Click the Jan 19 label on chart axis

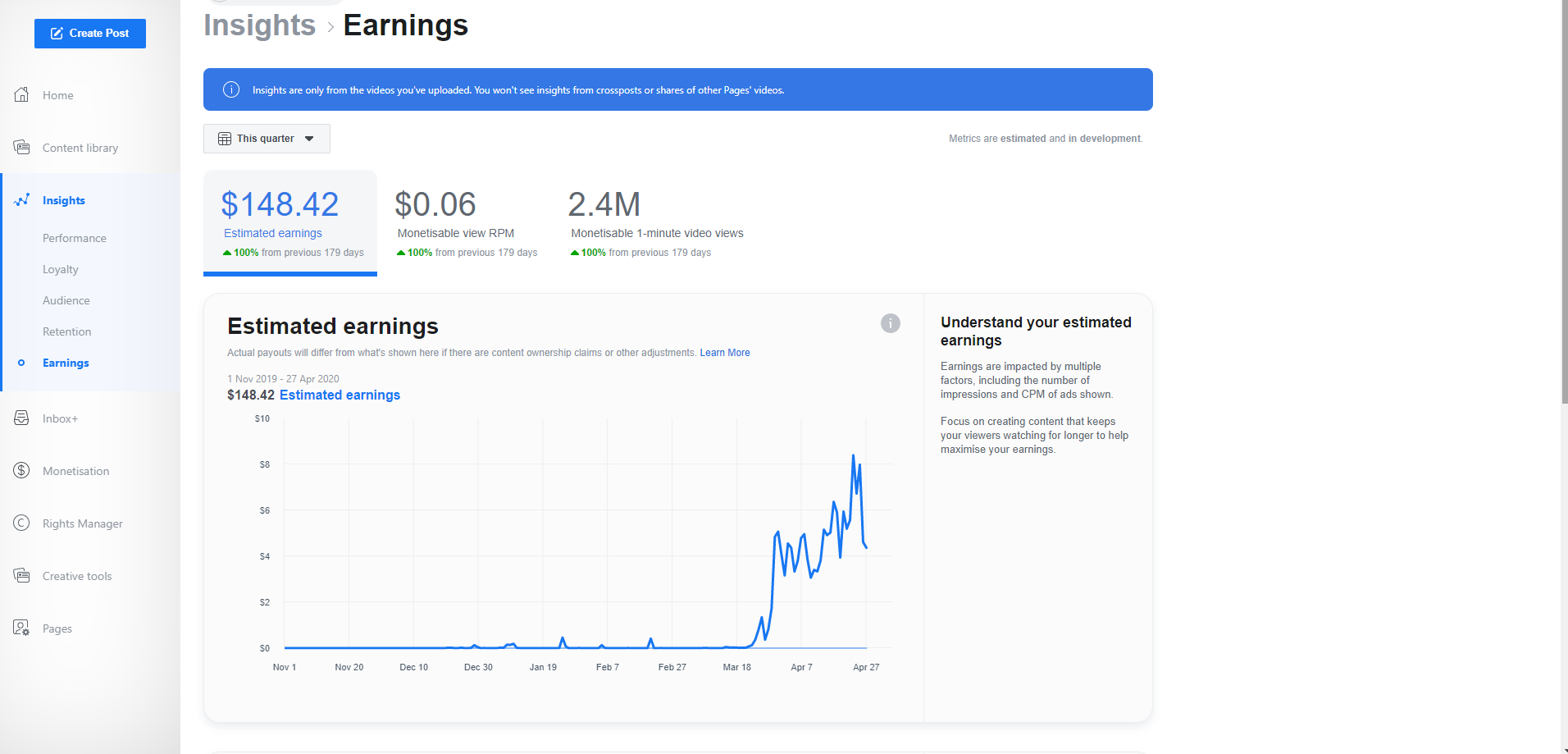543,667
